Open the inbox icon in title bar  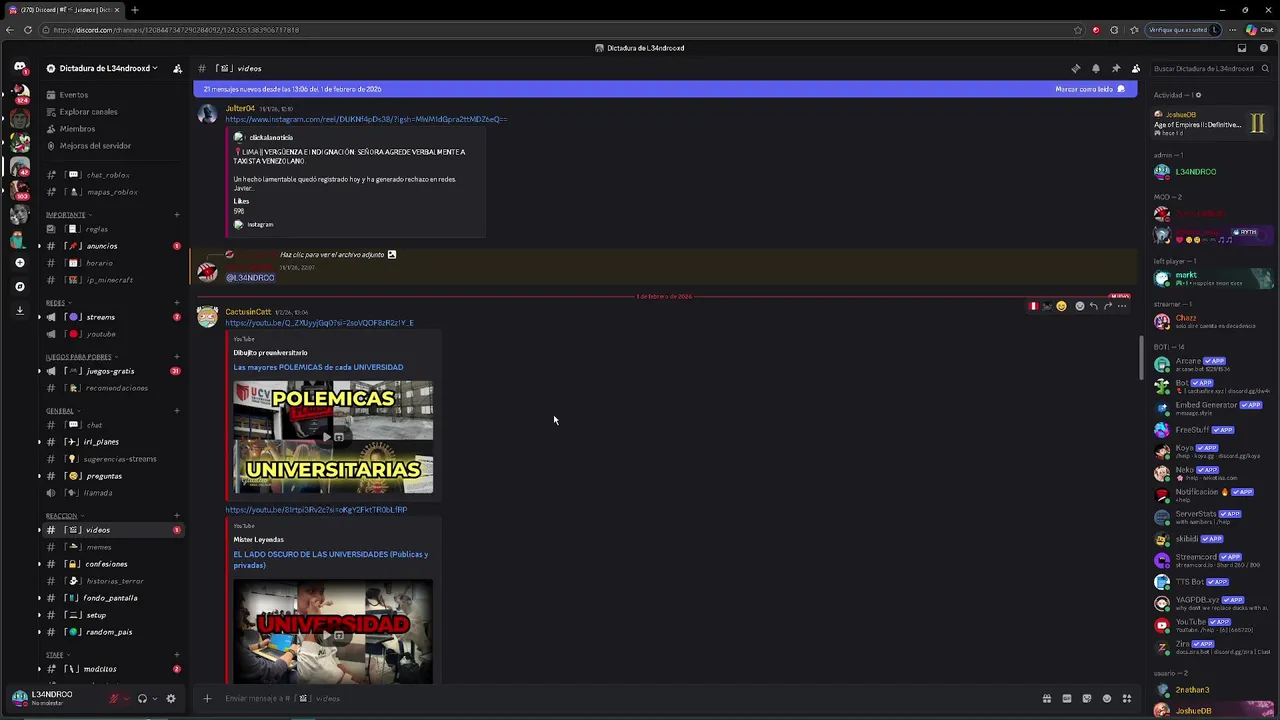[1242, 48]
